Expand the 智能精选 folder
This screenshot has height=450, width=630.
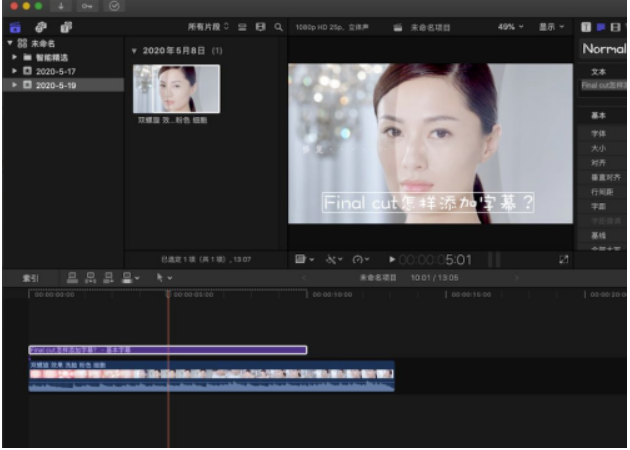click(14, 57)
